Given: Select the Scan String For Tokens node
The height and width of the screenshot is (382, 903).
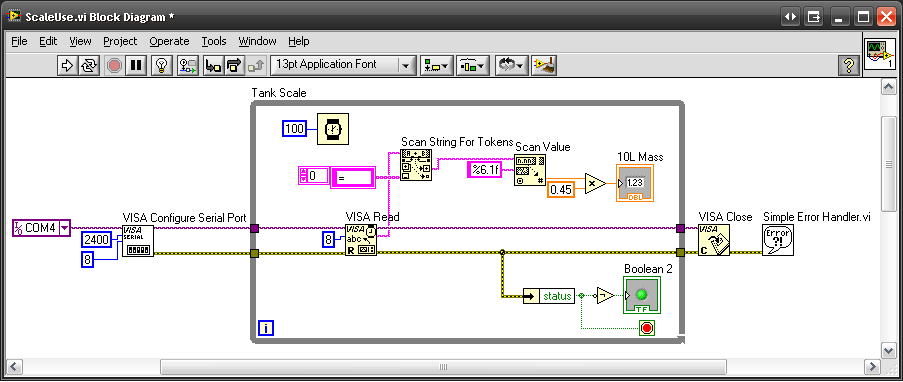Looking at the screenshot, I should pos(416,166).
